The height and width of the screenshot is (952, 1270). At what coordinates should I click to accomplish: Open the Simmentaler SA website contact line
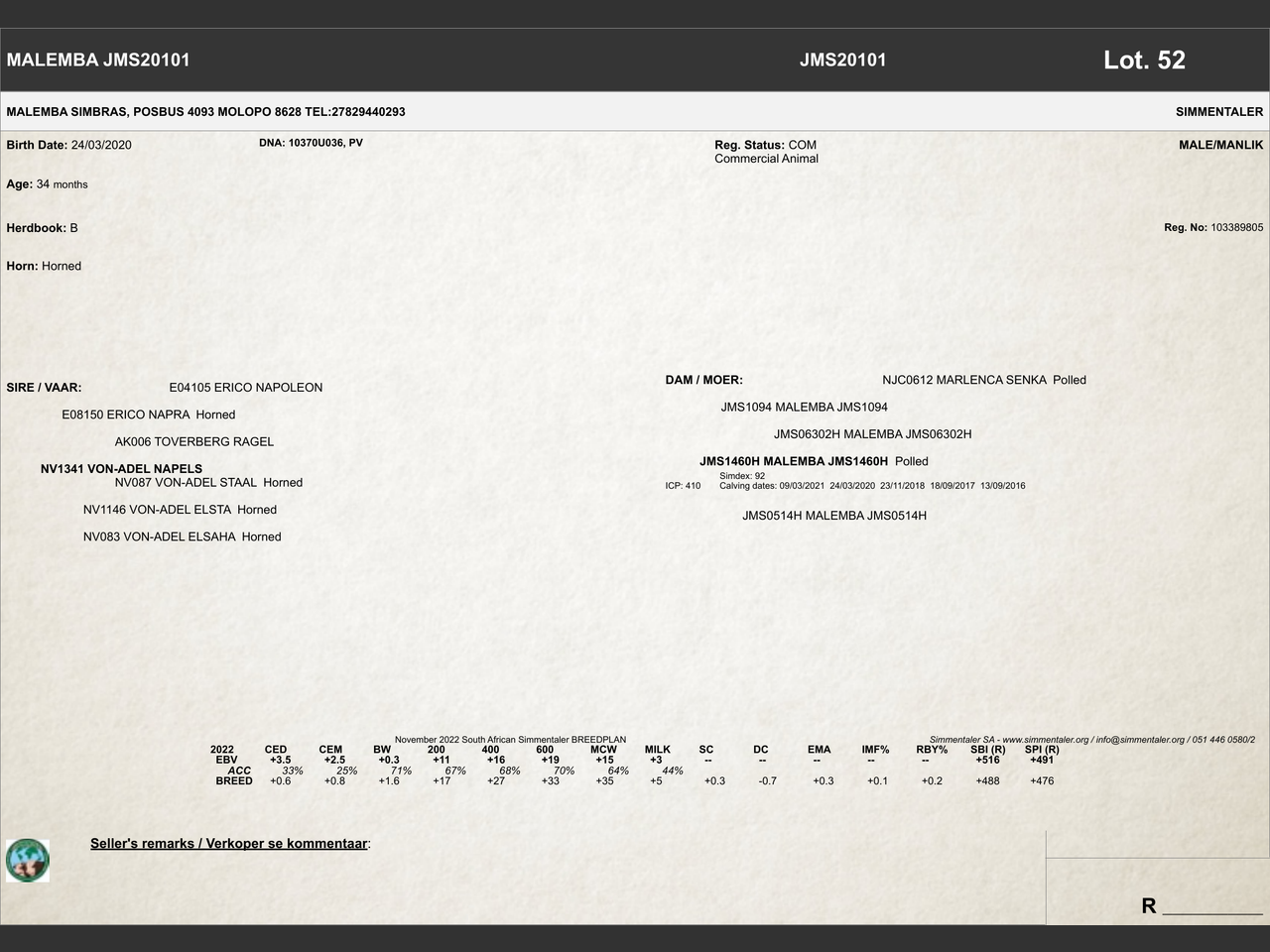(x=1092, y=740)
